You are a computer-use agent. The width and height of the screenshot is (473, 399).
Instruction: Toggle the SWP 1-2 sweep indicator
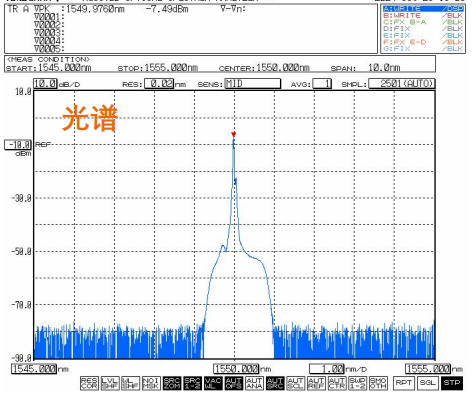tap(358, 383)
